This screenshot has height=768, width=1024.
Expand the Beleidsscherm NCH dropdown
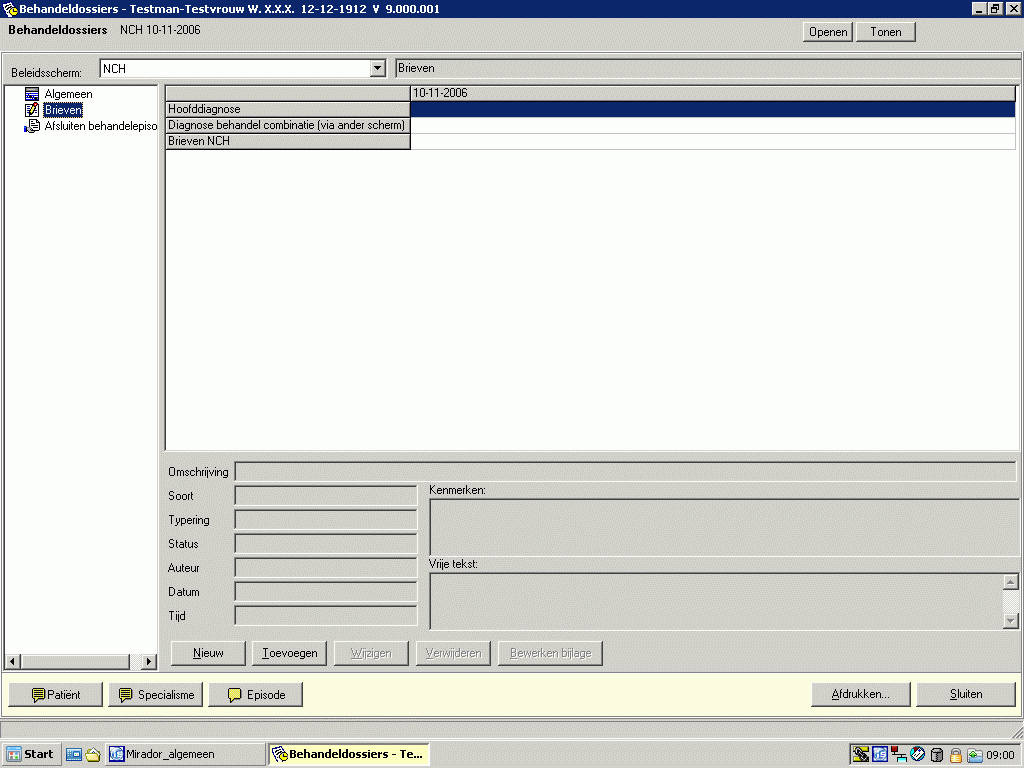pos(377,69)
